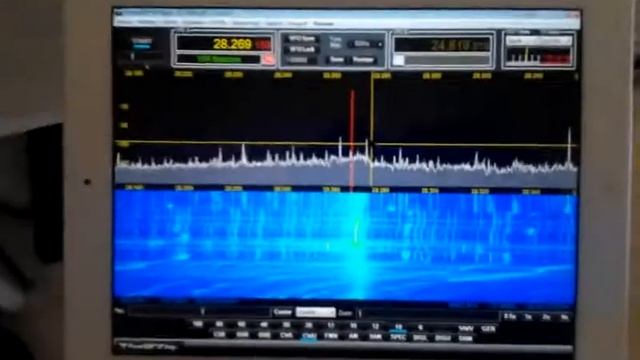Switch mode to CWL

click(x=287, y=336)
